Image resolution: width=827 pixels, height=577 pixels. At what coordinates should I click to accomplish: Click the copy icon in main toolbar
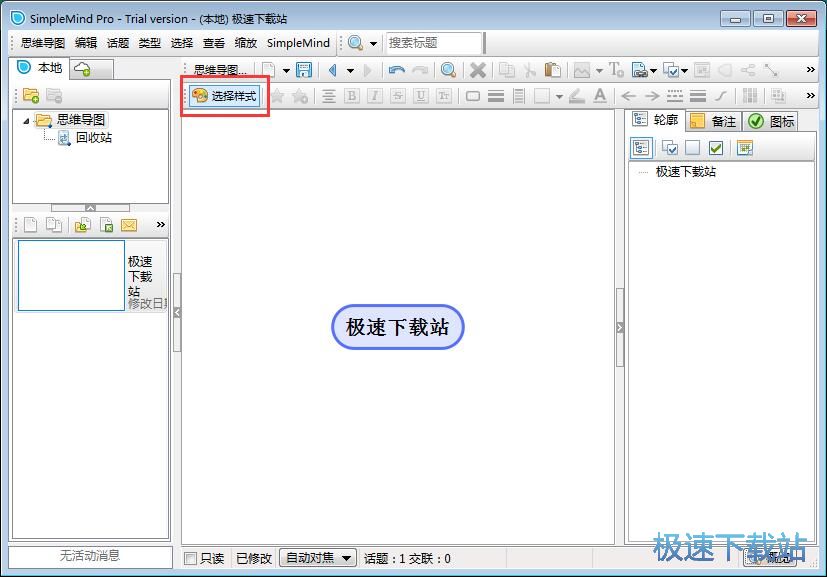(x=506, y=70)
